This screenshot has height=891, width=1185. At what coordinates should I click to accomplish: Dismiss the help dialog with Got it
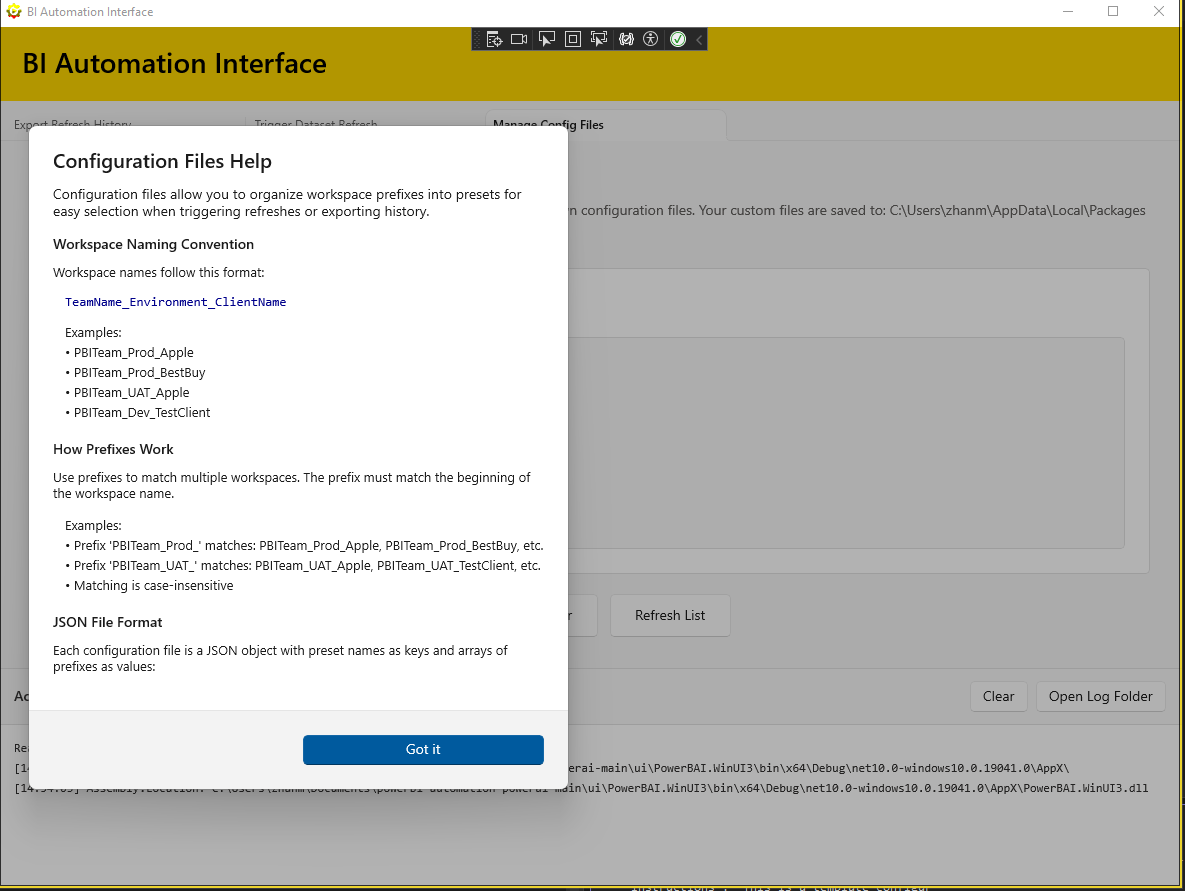click(x=423, y=749)
